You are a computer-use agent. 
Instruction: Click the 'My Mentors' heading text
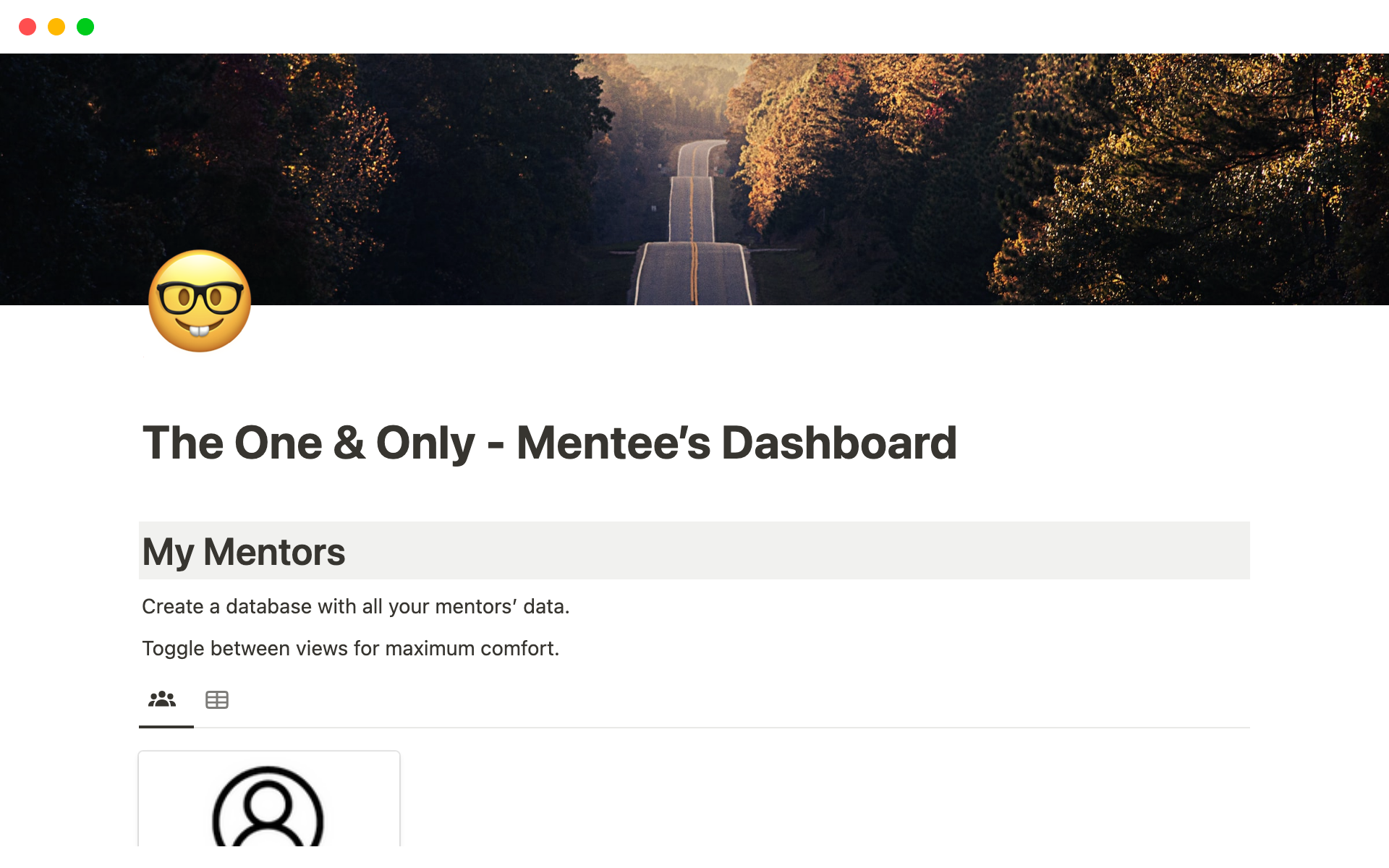[244, 552]
